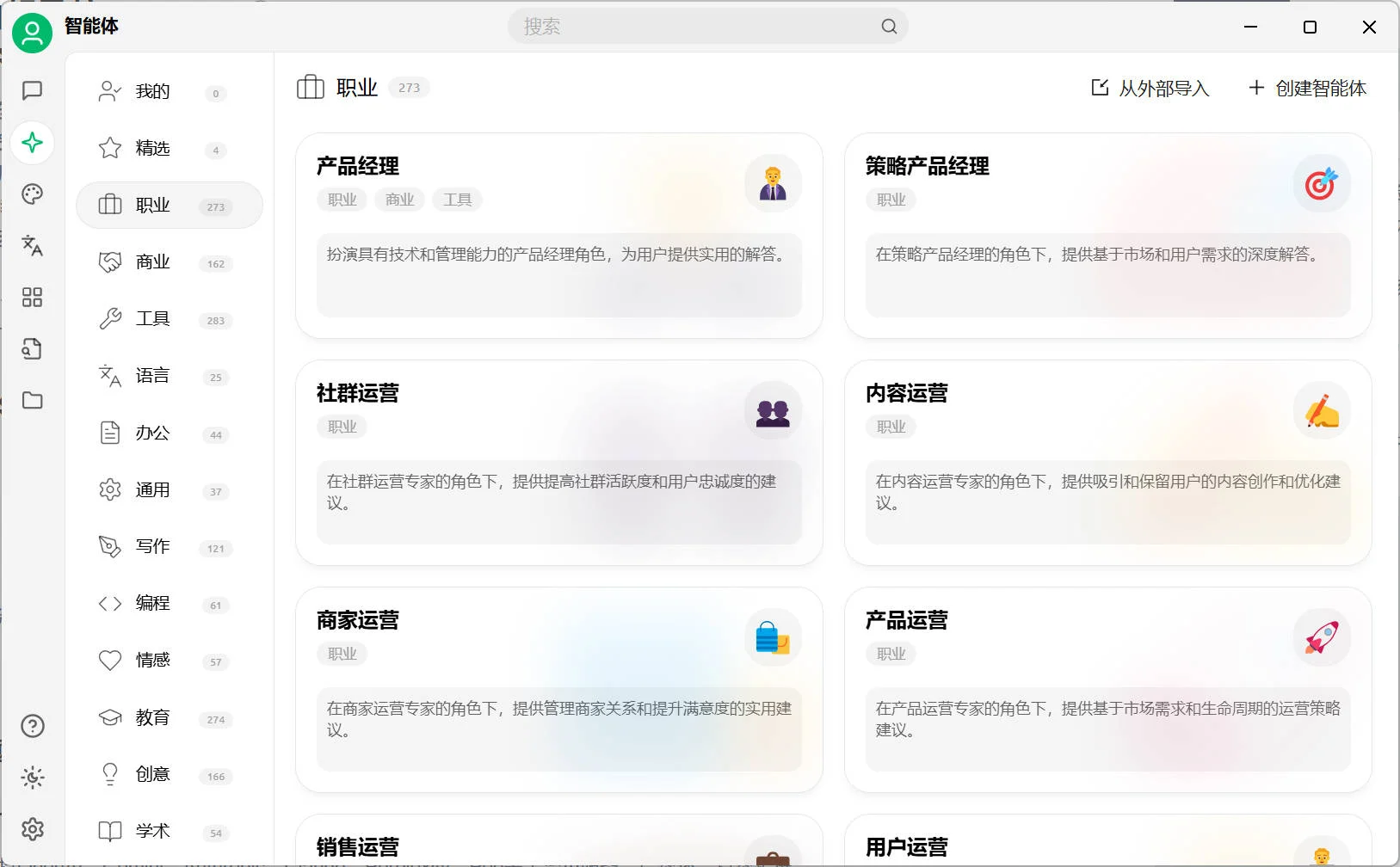Click the 职业 tag on 产品运营 card
The image size is (1400, 867).
891,654
